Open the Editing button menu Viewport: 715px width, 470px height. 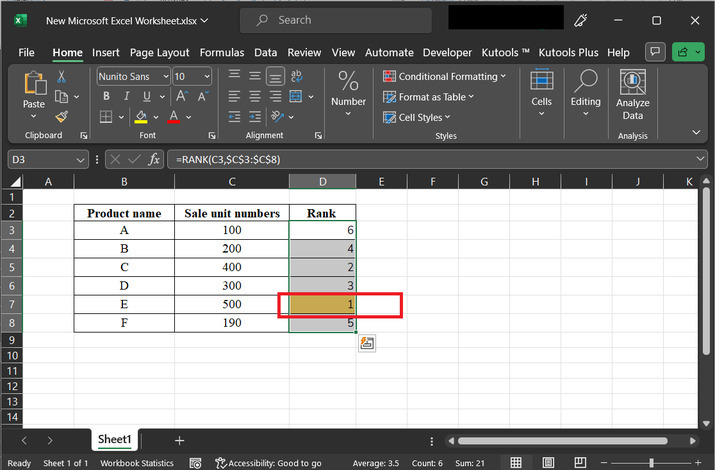[585, 93]
